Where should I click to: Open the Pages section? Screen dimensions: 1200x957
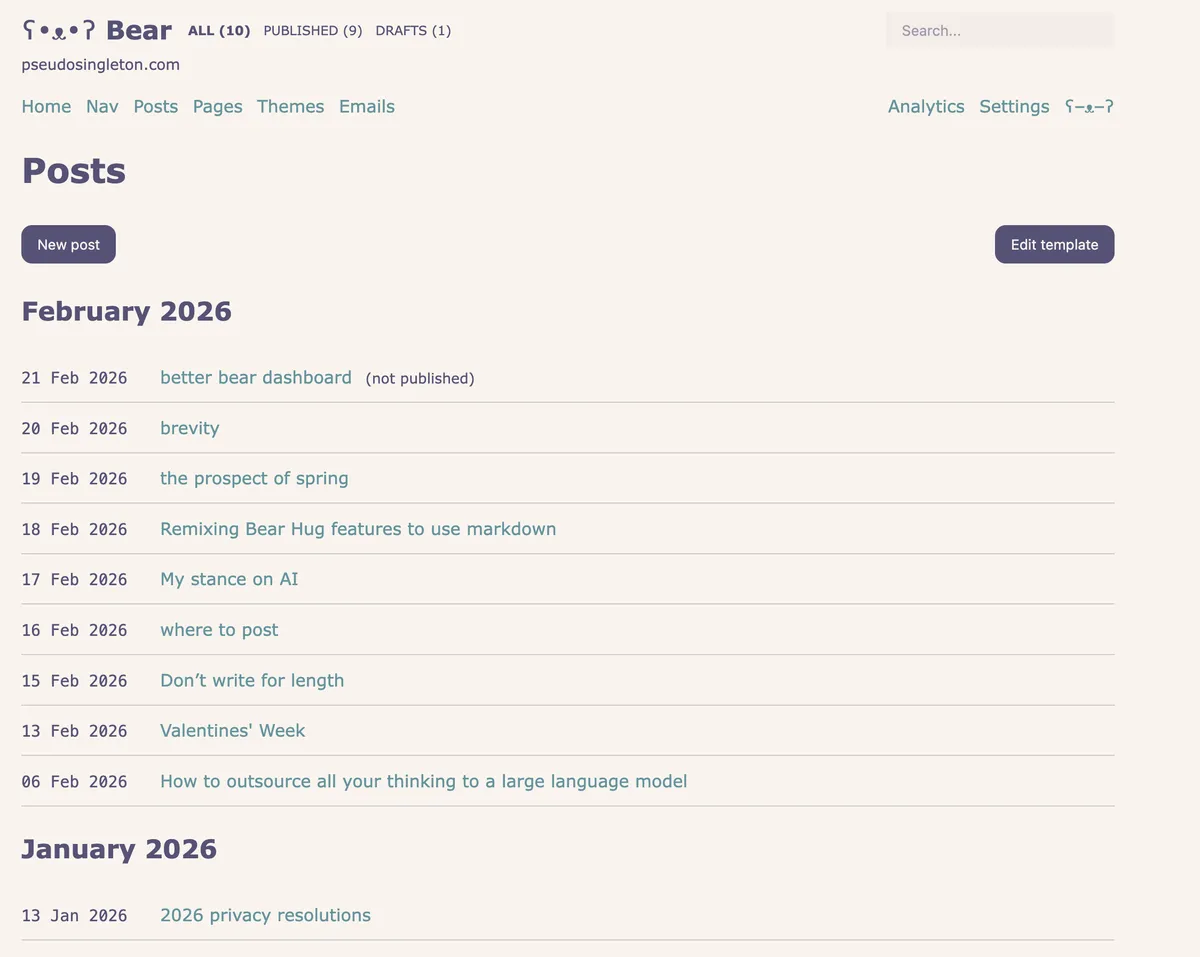(x=218, y=106)
